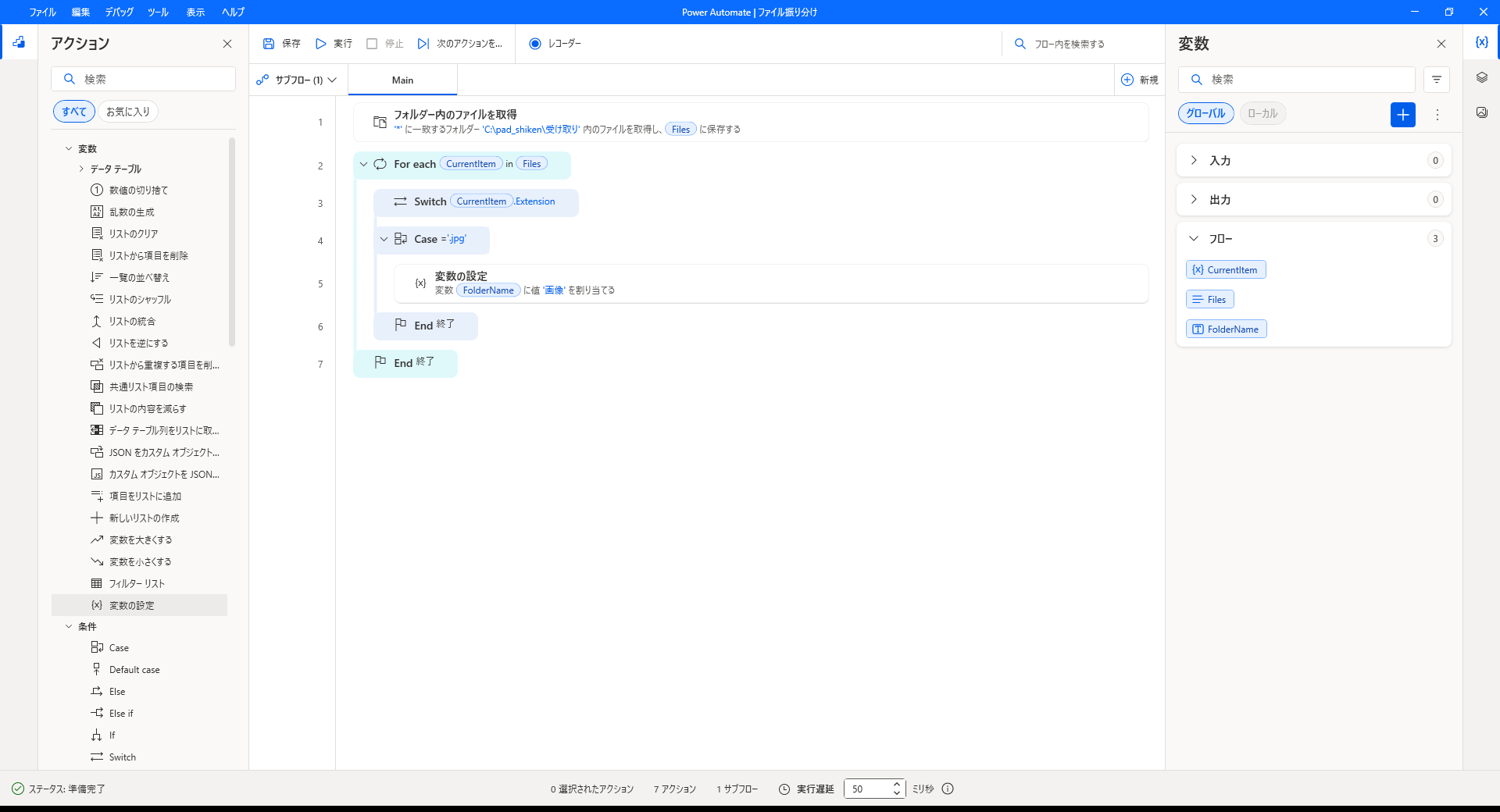This screenshot has width=1500, height=812.
Task: Expand the データ テーブル subgroup
Action: coord(81,169)
